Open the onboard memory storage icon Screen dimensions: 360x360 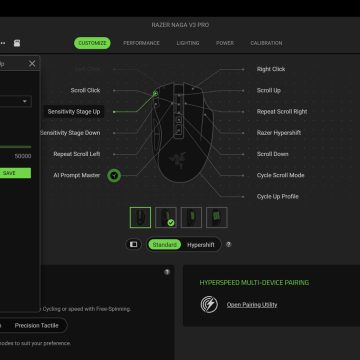point(17,43)
